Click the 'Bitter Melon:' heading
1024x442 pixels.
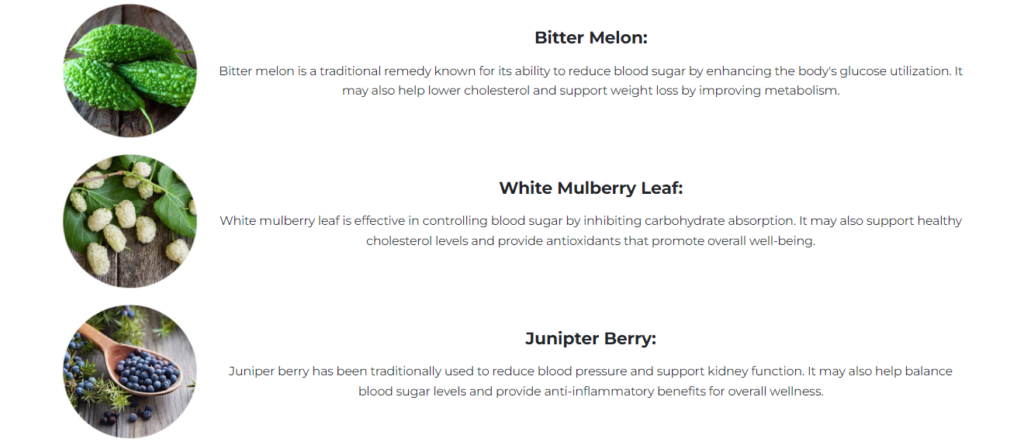pos(590,37)
